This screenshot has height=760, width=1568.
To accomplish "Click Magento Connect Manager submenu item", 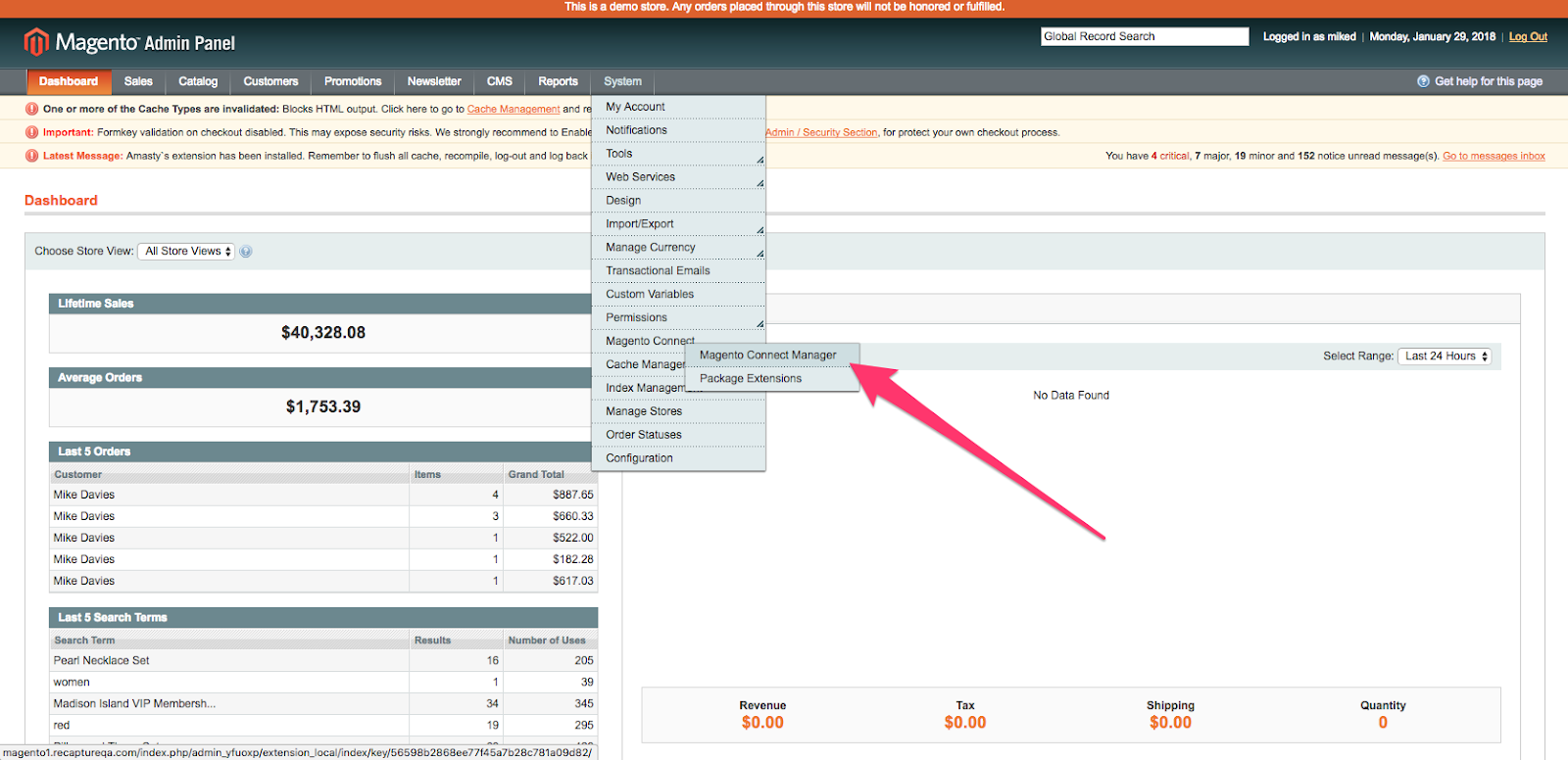I will tap(773, 356).
